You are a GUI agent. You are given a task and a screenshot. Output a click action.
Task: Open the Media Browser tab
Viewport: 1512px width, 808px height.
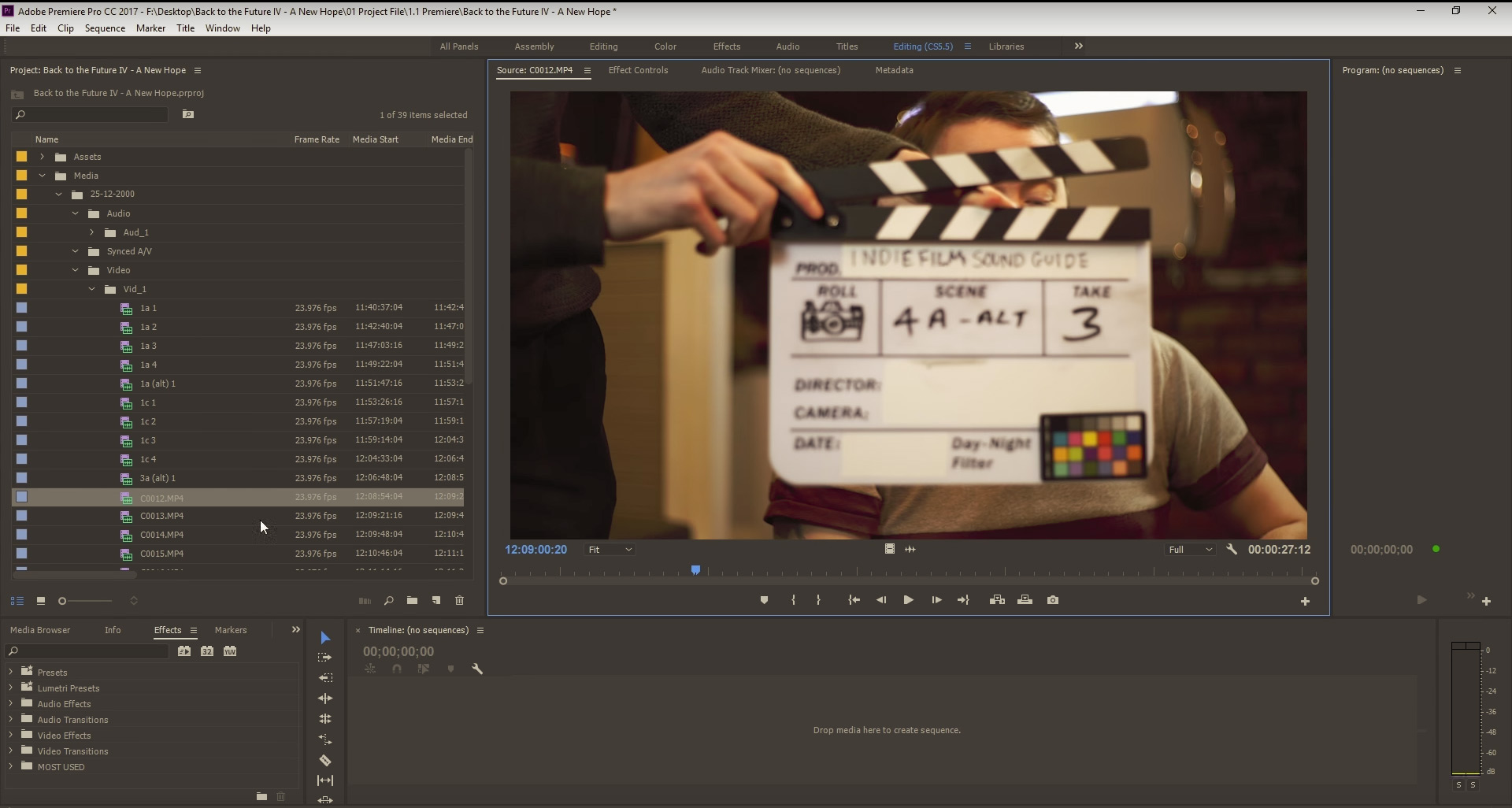click(40, 630)
